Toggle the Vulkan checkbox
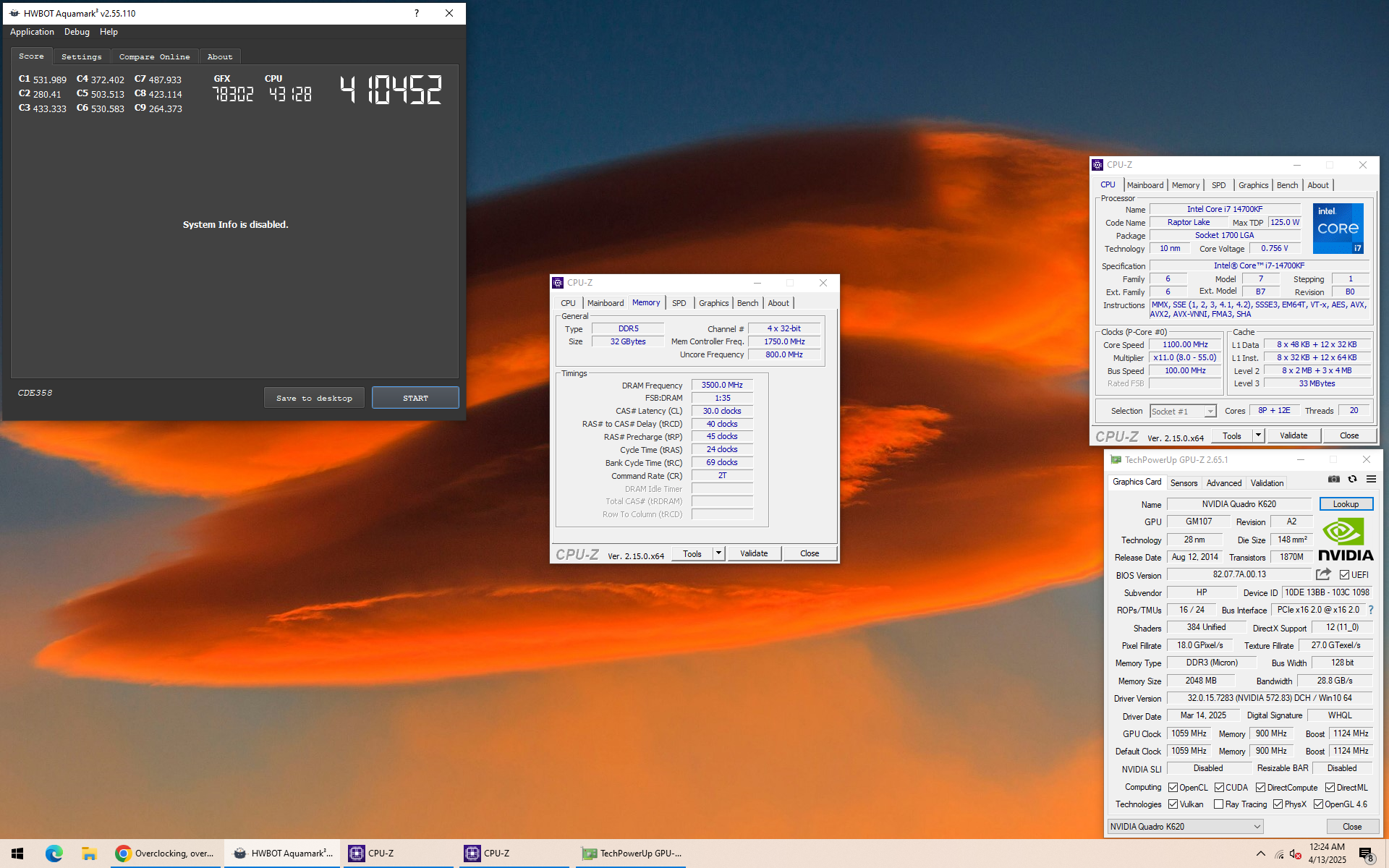Image resolution: width=1389 pixels, height=868 pixels. coord(1173,804)
